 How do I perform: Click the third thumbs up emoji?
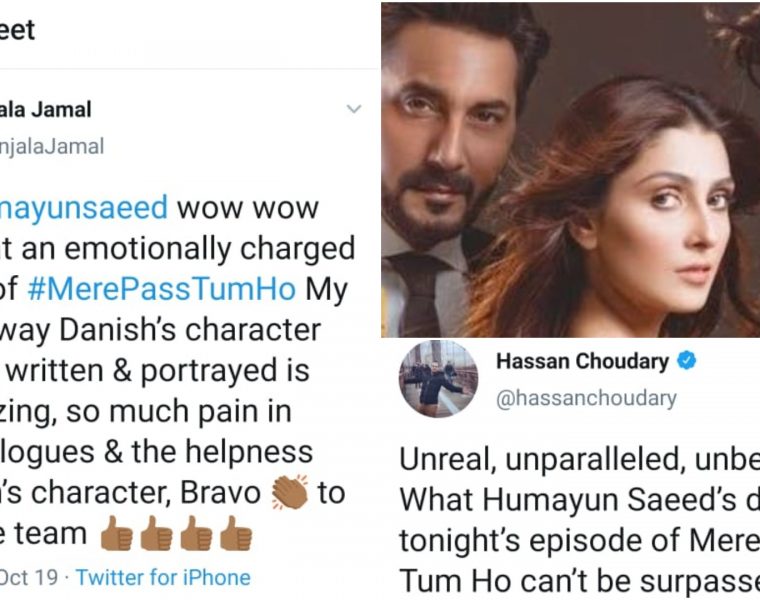coord(196,533)
